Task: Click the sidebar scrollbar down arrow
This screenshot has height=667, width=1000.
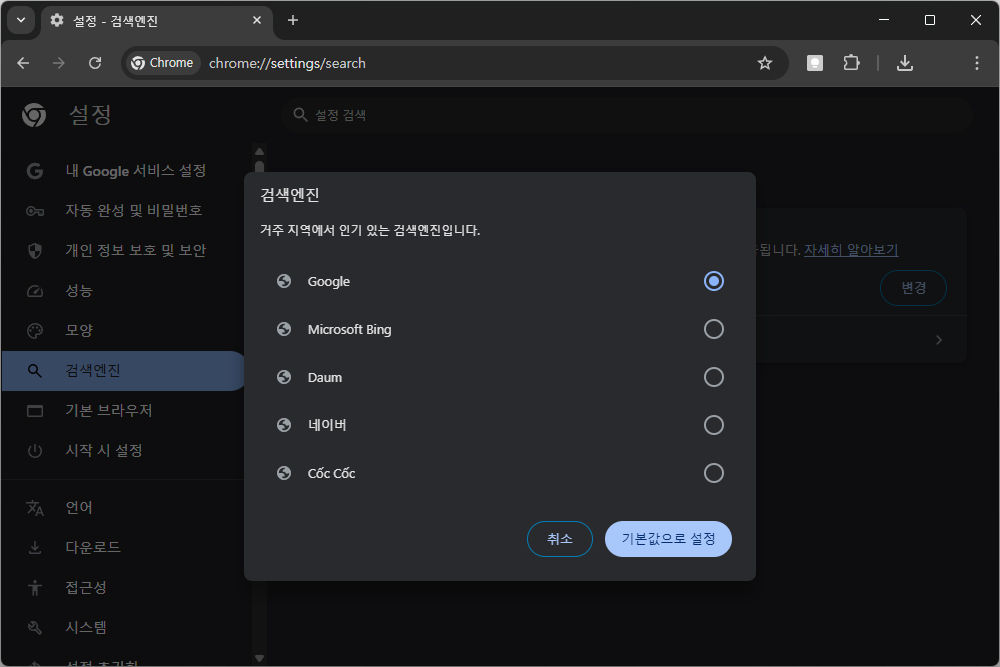Action: point(259,658)
